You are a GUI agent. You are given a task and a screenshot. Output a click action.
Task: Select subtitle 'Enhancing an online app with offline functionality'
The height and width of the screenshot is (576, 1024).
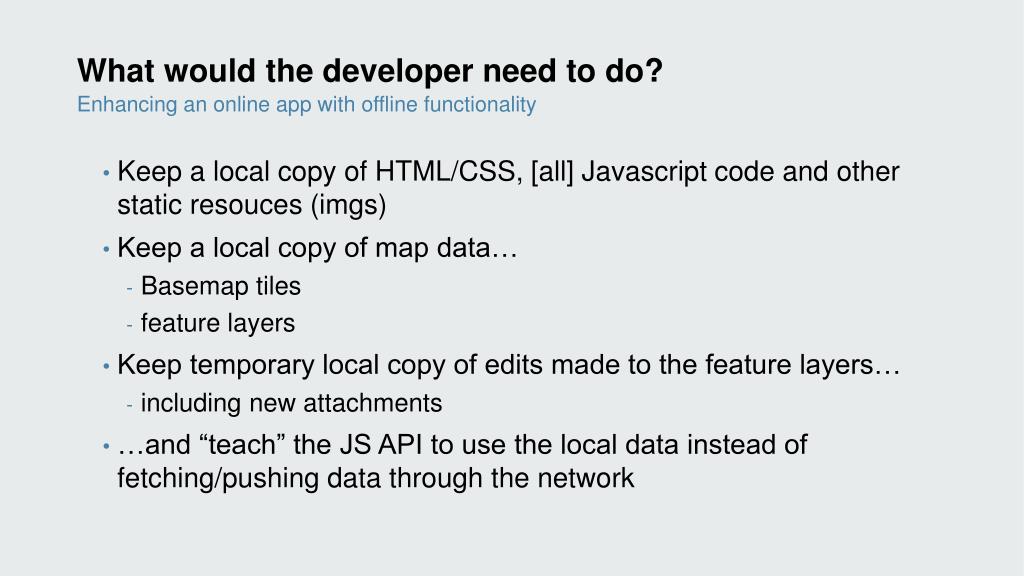point(306,104)
